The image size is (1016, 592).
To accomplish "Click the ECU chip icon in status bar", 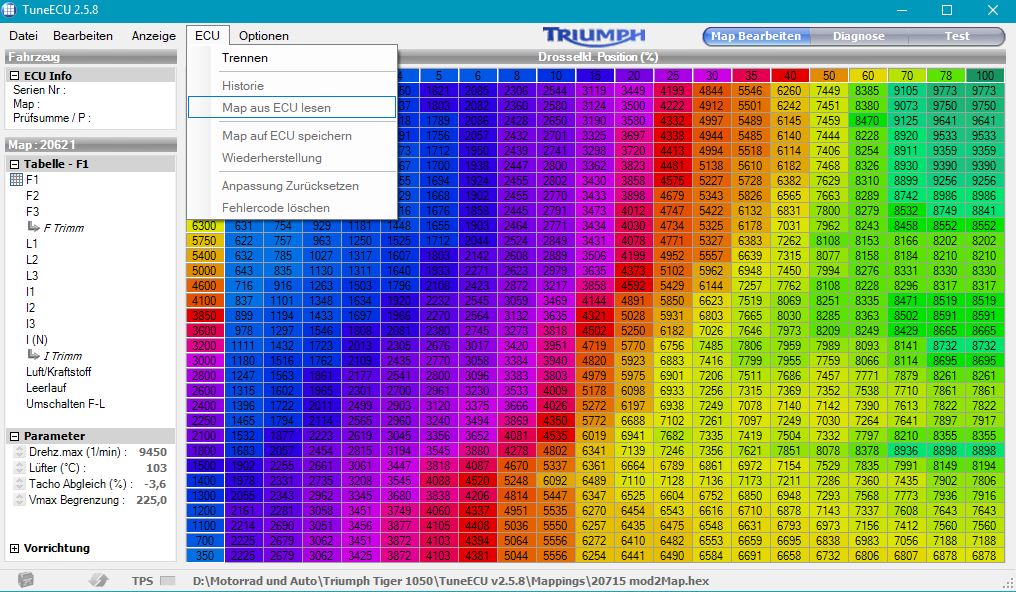I will pyautogui.click(x=26, y=579).
